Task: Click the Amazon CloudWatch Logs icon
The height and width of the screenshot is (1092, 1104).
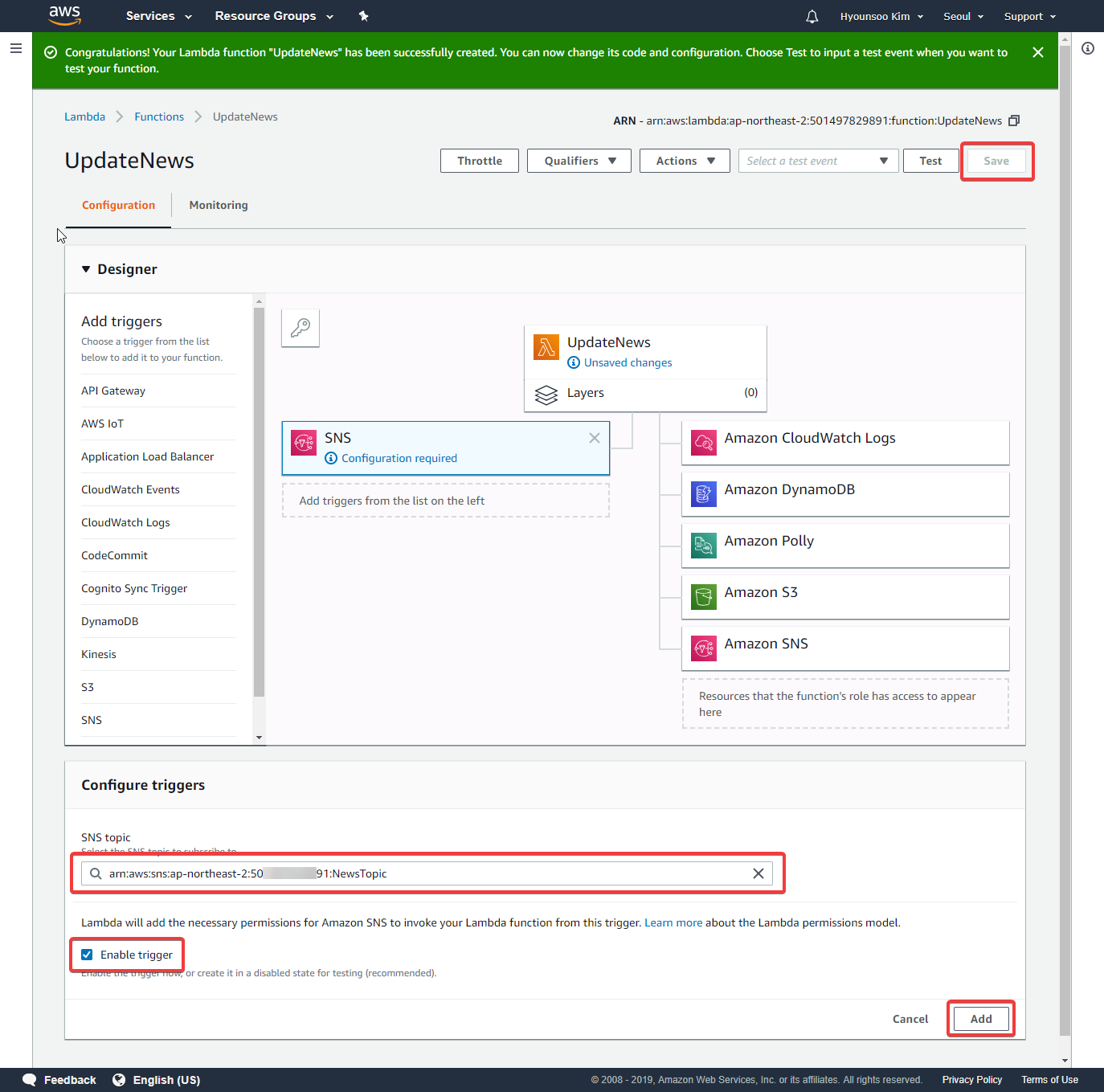Action: pyautogui.click(x=704, y=443)
